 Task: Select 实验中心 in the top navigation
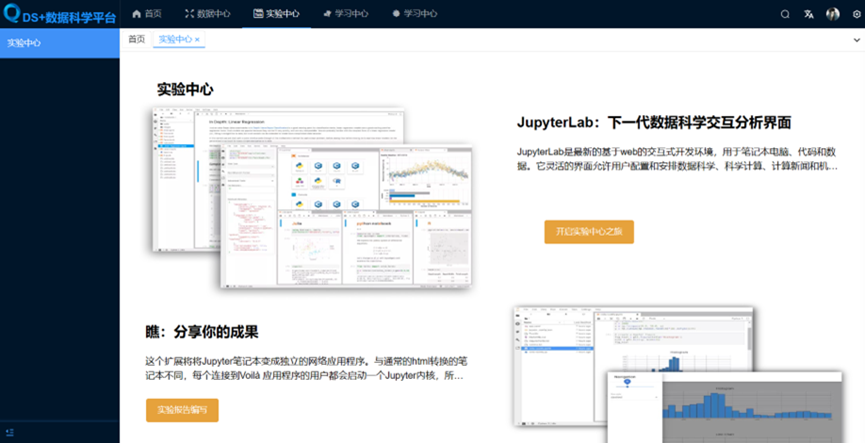click(x=276, y=14)
